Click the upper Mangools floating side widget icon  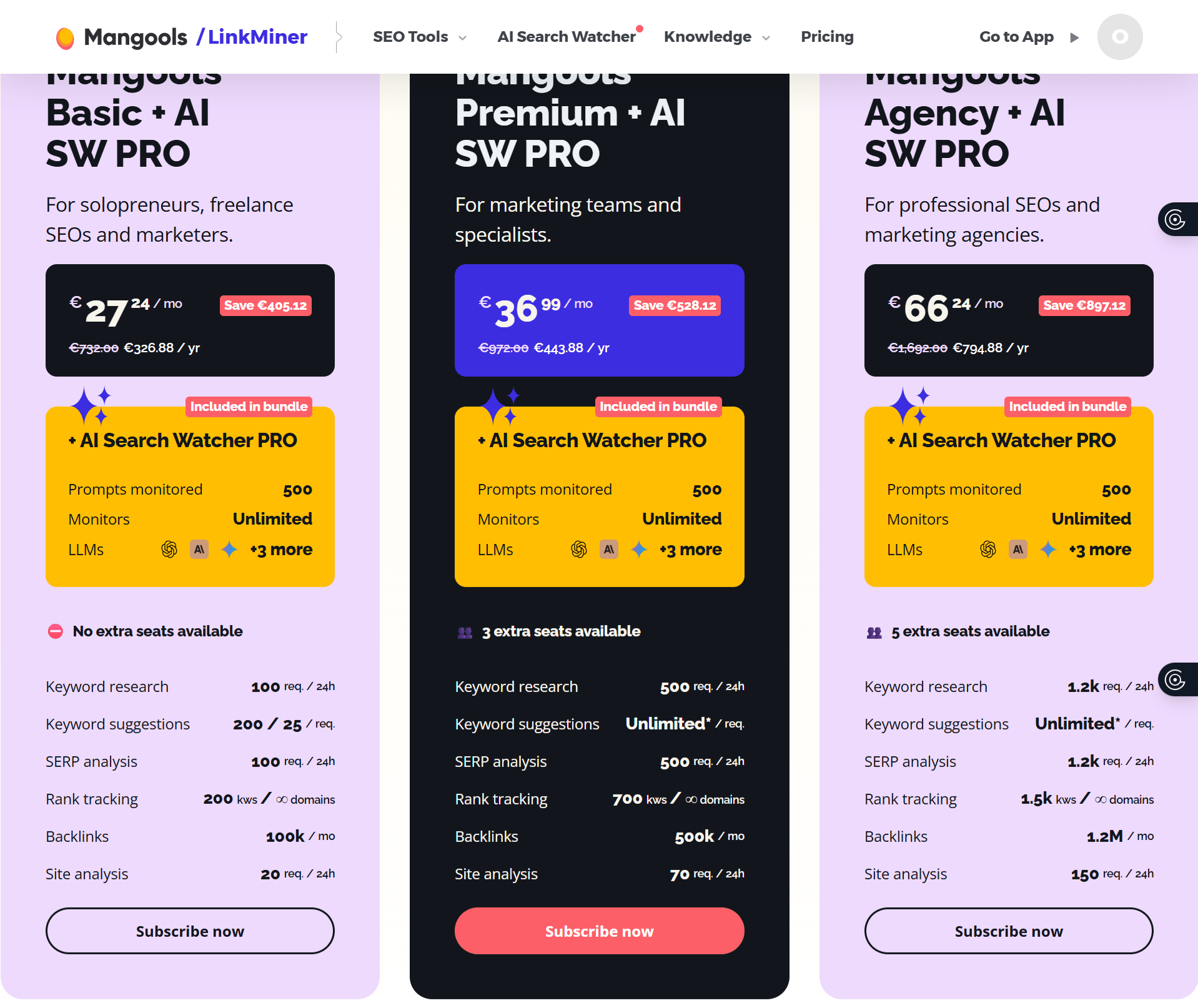1177,220
